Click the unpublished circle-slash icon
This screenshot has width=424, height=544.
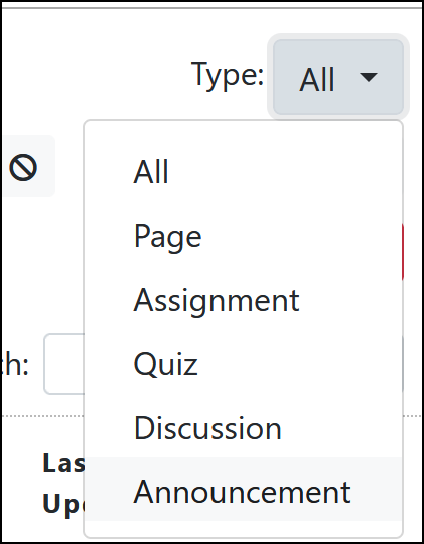coord(23,168)
